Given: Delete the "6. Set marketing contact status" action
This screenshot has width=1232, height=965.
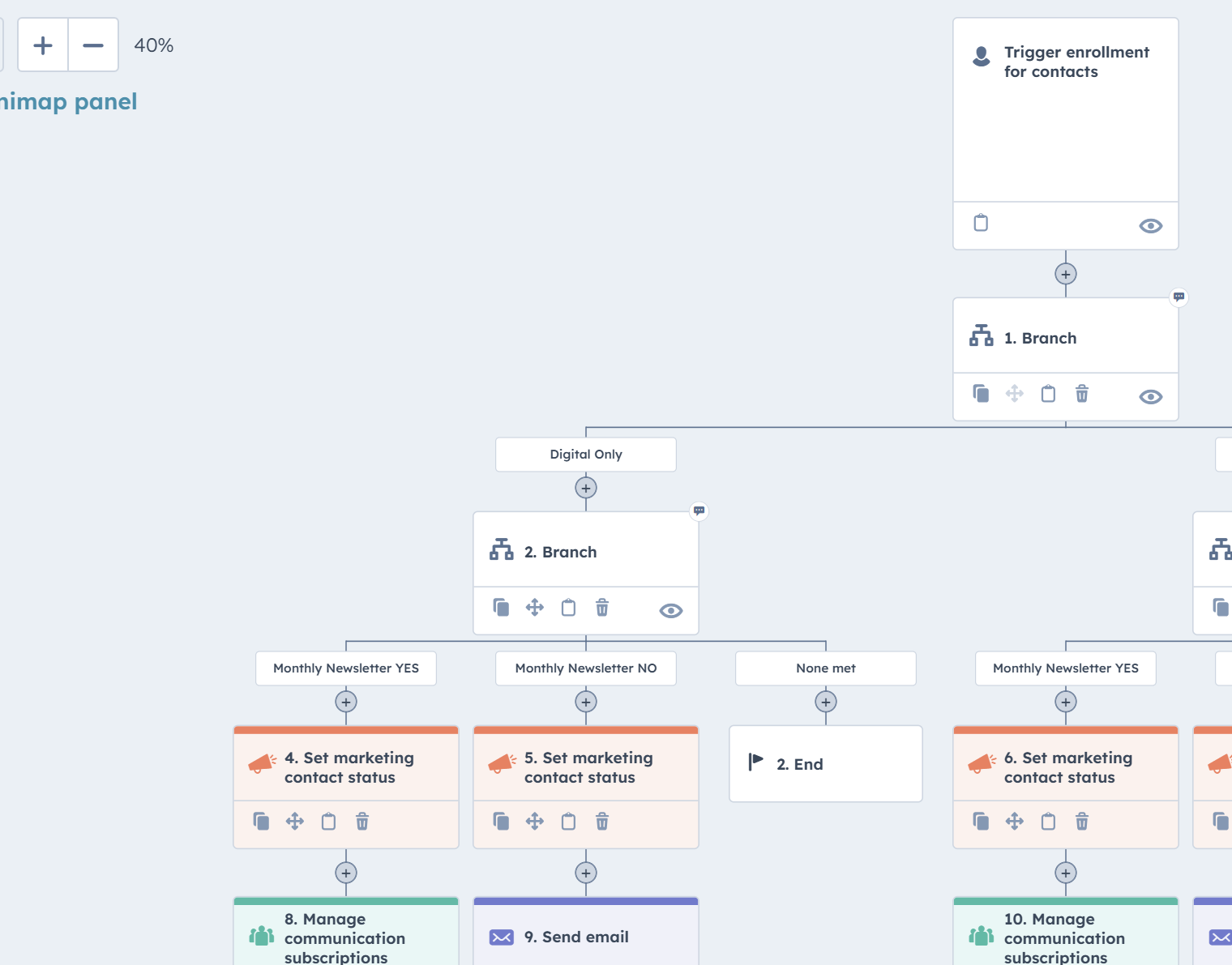Looking at the screenshot, I should (x=1081, y=821).
